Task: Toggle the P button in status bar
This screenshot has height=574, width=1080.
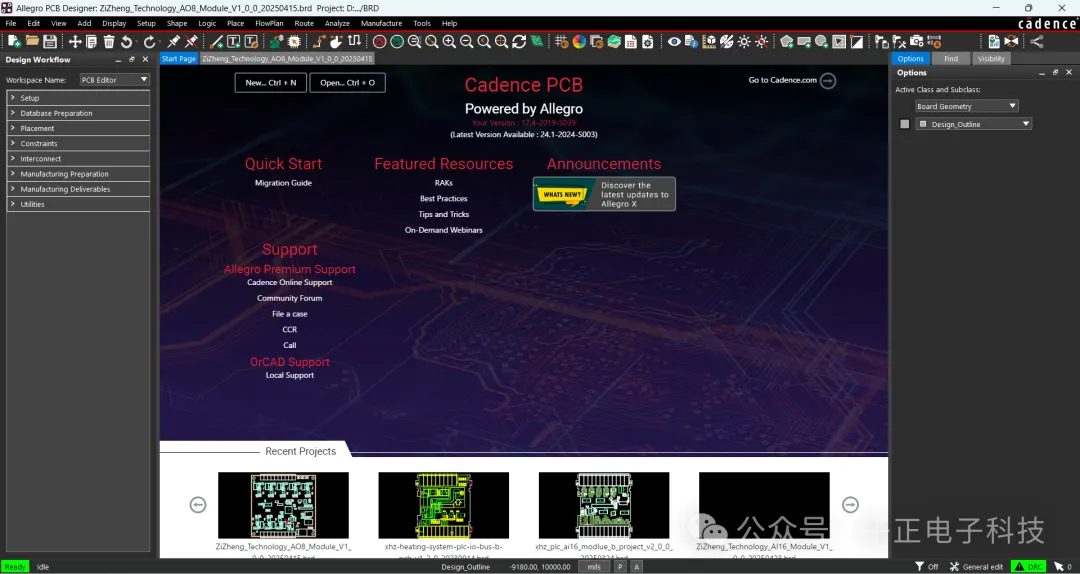Action: (x=620, y=566)
